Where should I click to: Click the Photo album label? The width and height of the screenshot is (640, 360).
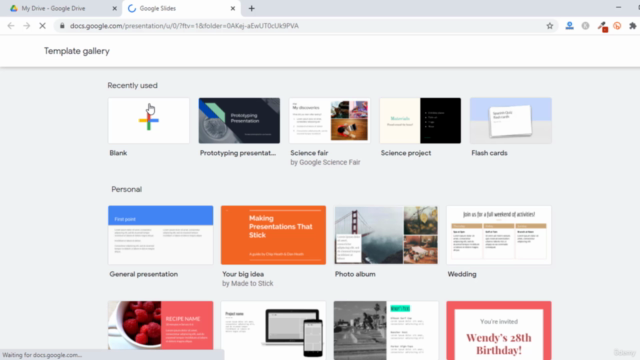[355, 274]
